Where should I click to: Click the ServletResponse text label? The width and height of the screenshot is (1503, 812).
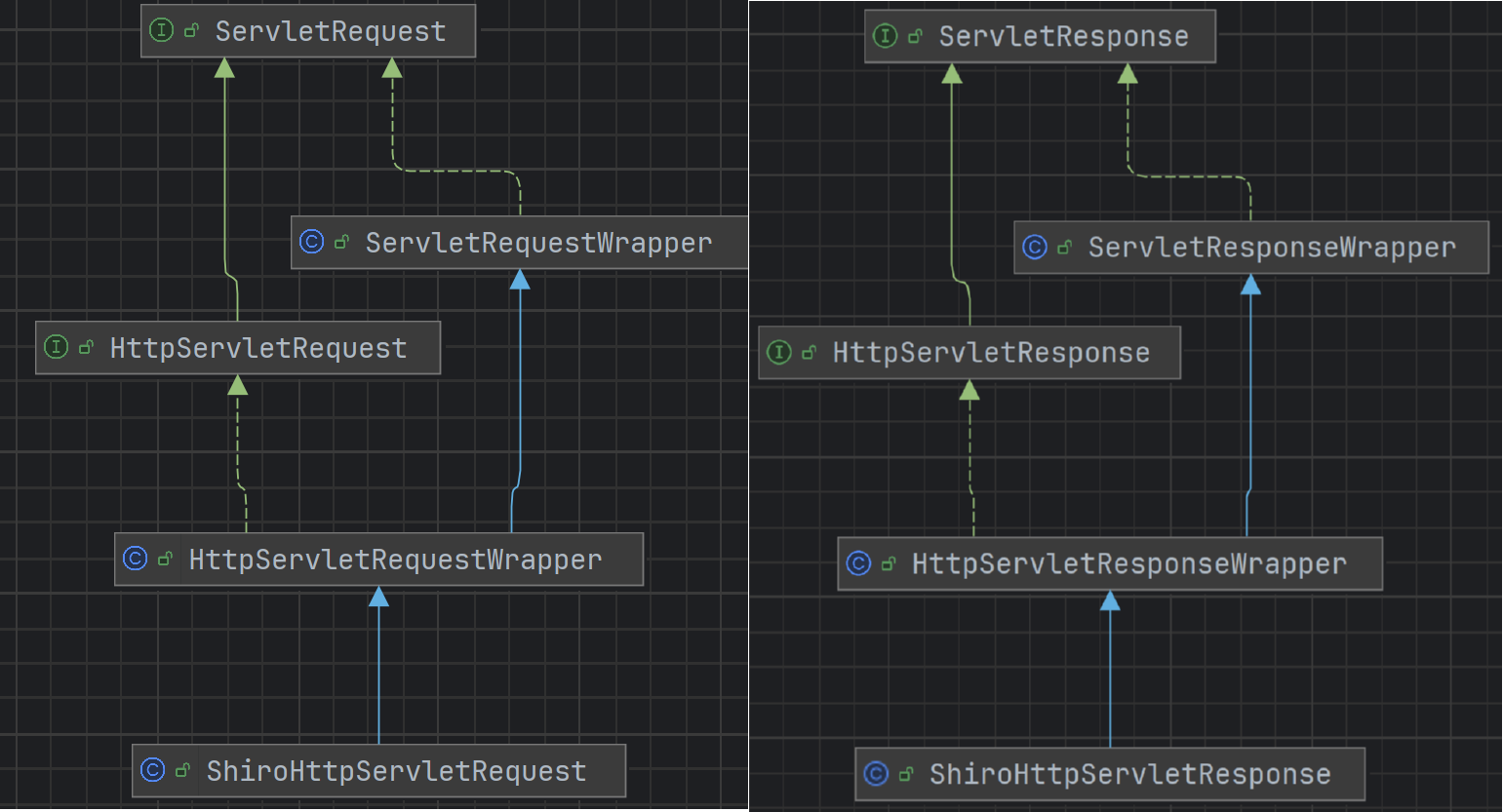pos(1063,37)
